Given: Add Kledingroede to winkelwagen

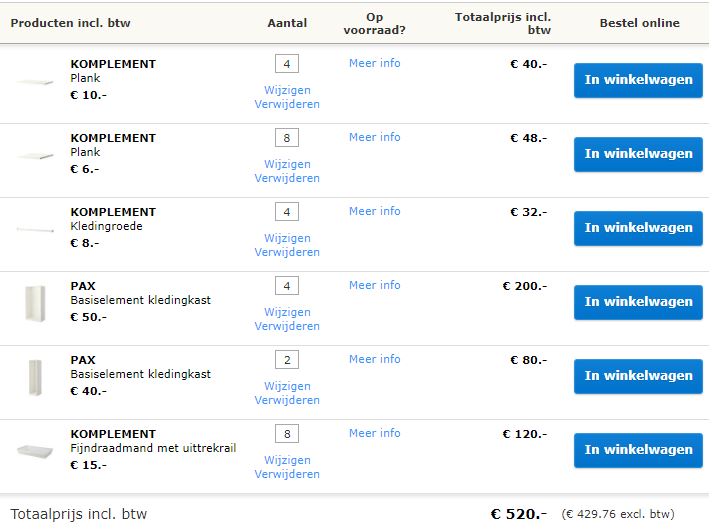Looking at the screenshot, I should click(638, 228).
